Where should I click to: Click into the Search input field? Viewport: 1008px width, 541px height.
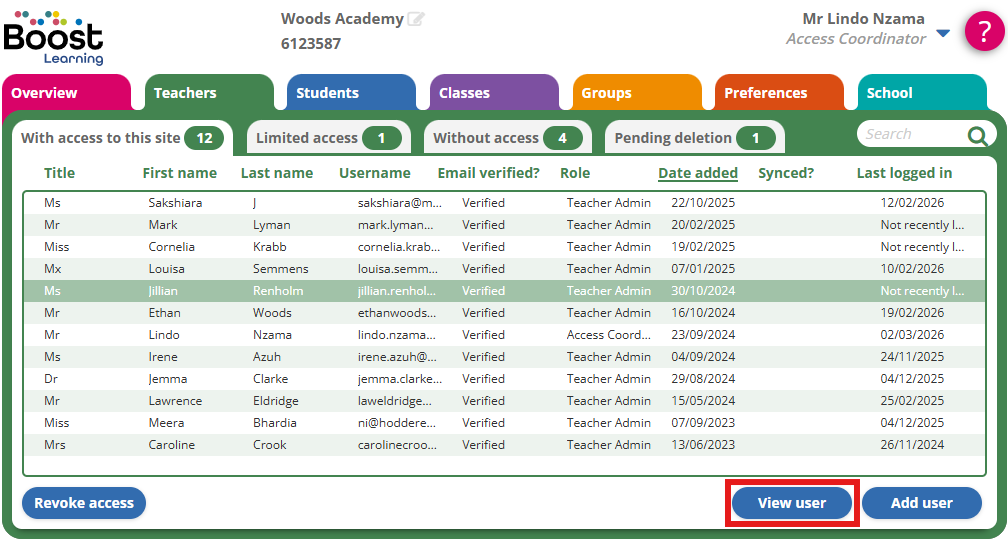[910, 134]
